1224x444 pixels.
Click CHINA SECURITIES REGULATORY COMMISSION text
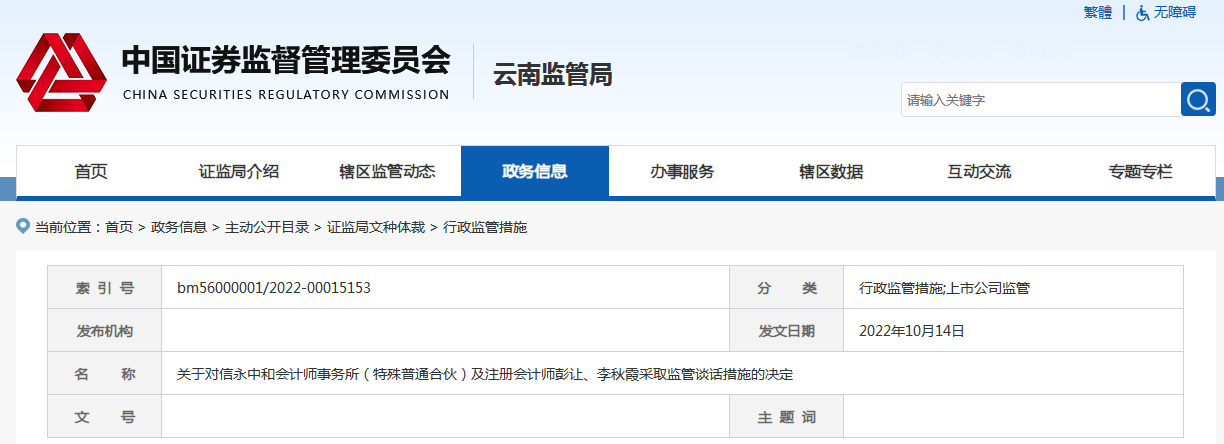click(x=286, y=95)
